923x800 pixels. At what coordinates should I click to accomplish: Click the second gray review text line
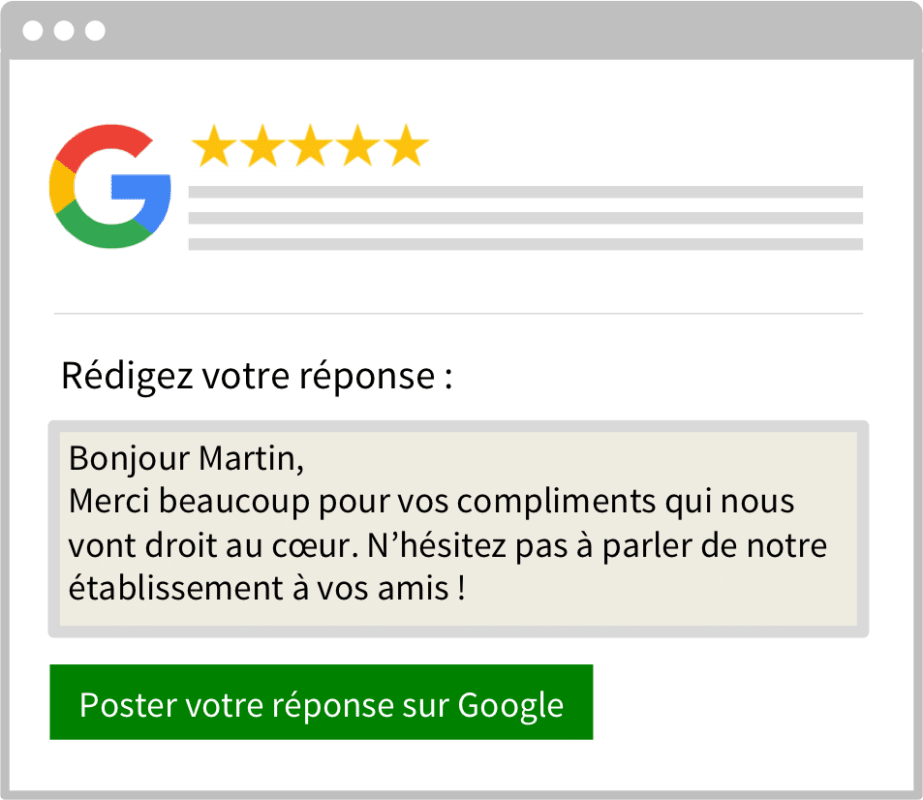(525, 218)
